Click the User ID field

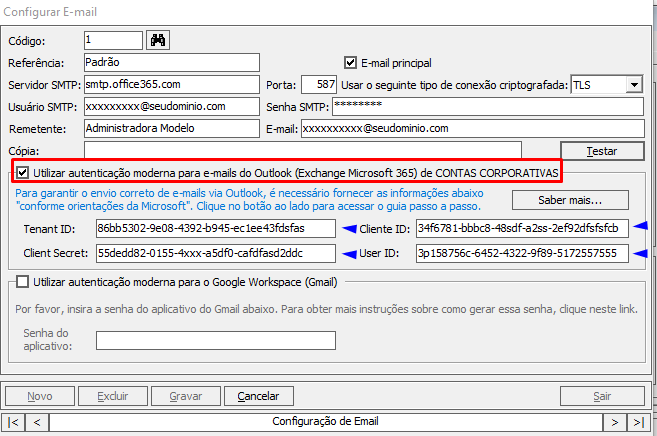pos(522,253)
